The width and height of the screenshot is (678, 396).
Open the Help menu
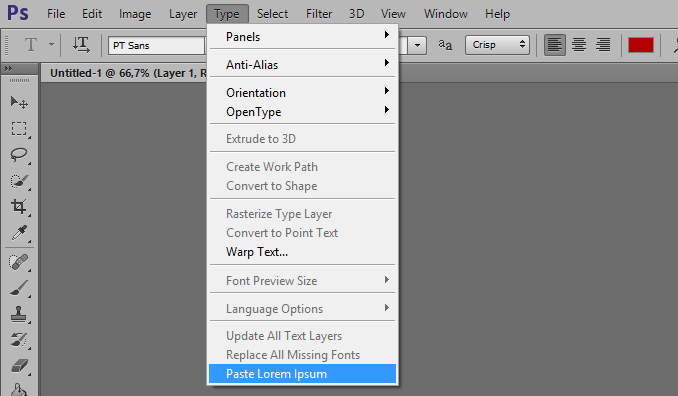coord(497,14)
